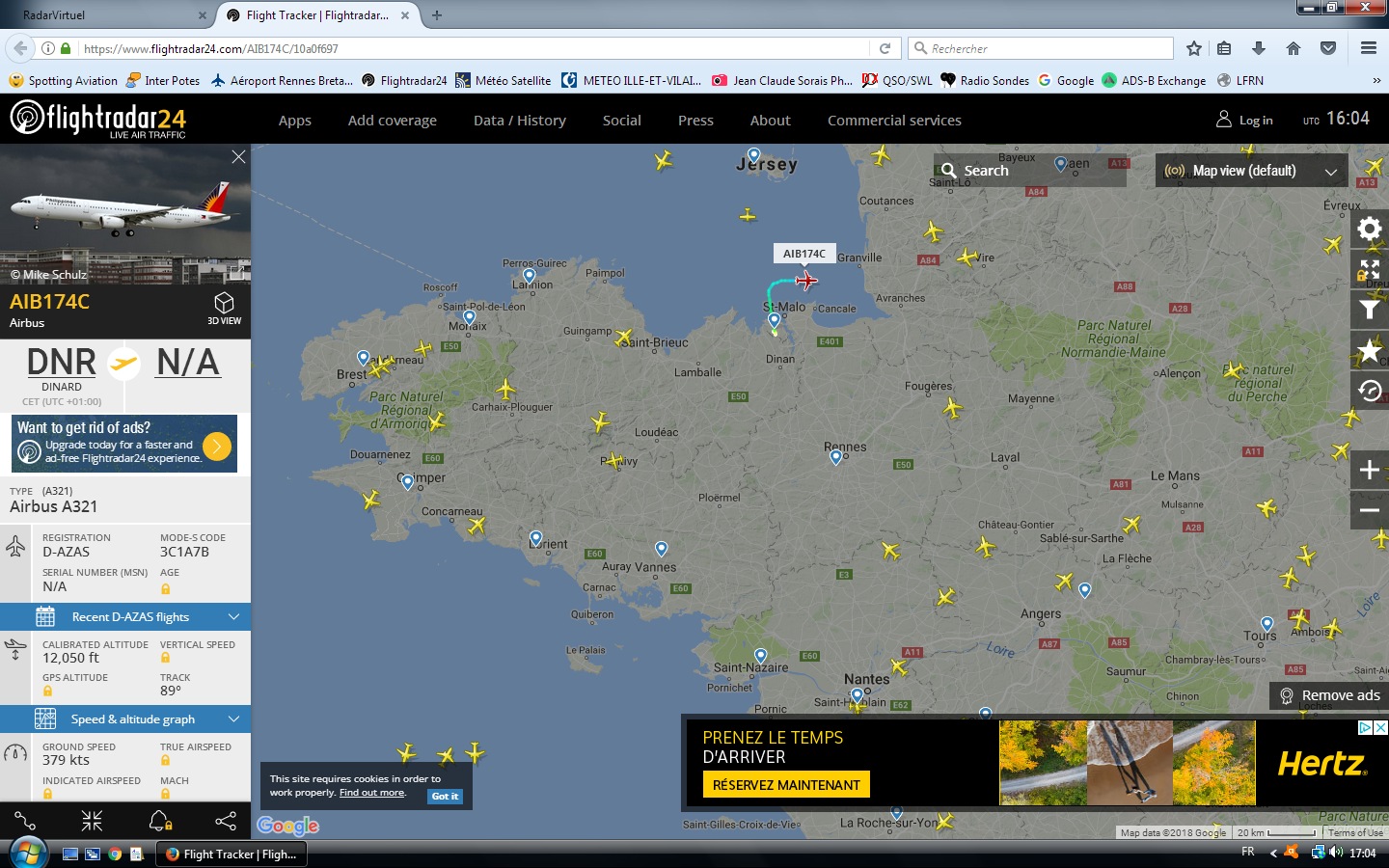Click the upgrade ad arrow button
The height and width of the screenshot is (868, 1389).
tap(217, 446)
